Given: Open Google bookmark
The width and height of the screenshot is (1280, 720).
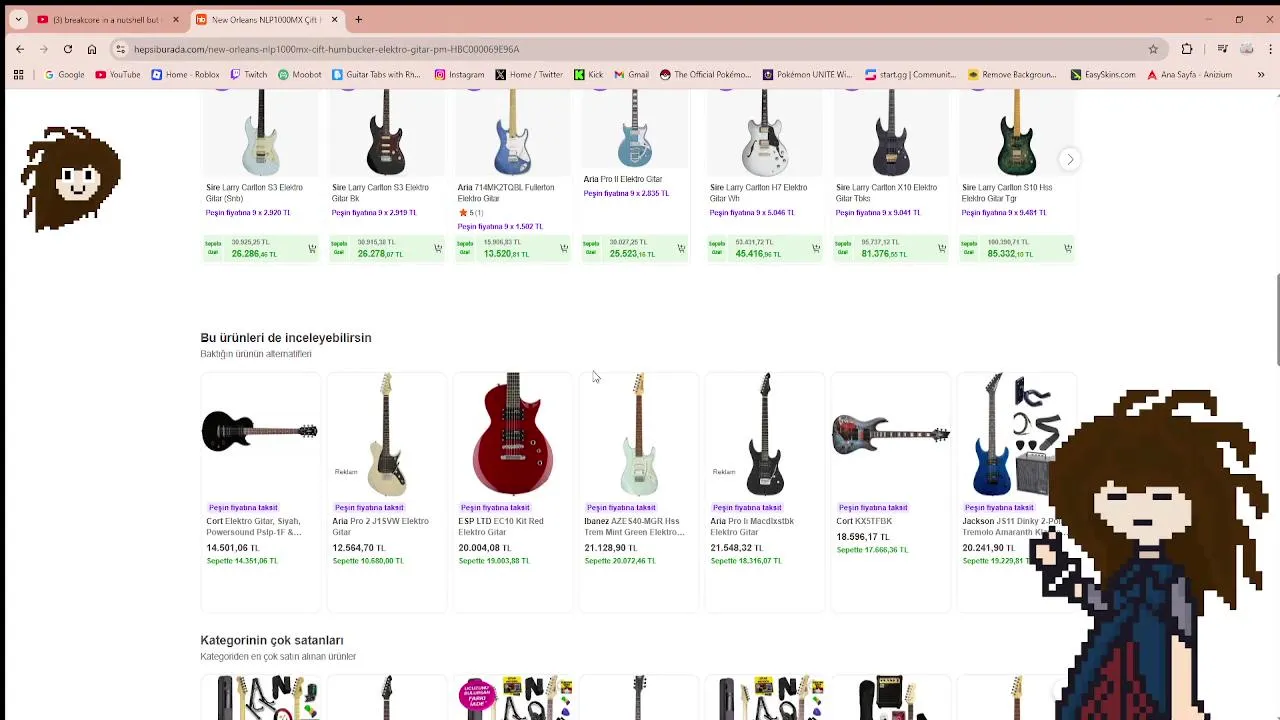Looking at the screenshot, I should (x=64, y=74).
